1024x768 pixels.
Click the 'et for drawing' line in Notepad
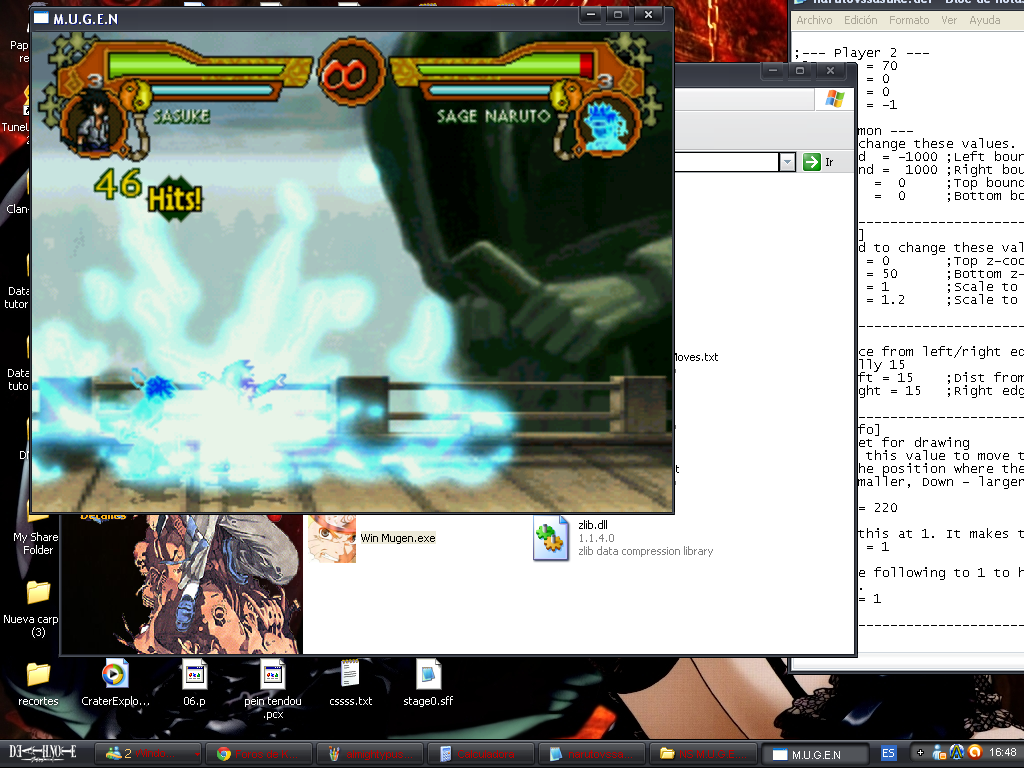pos(914,443)
